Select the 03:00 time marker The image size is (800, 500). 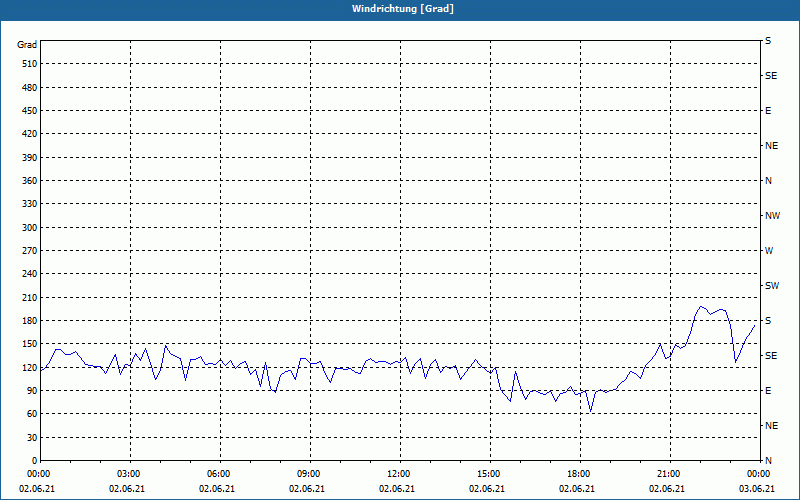click(129, 474)
